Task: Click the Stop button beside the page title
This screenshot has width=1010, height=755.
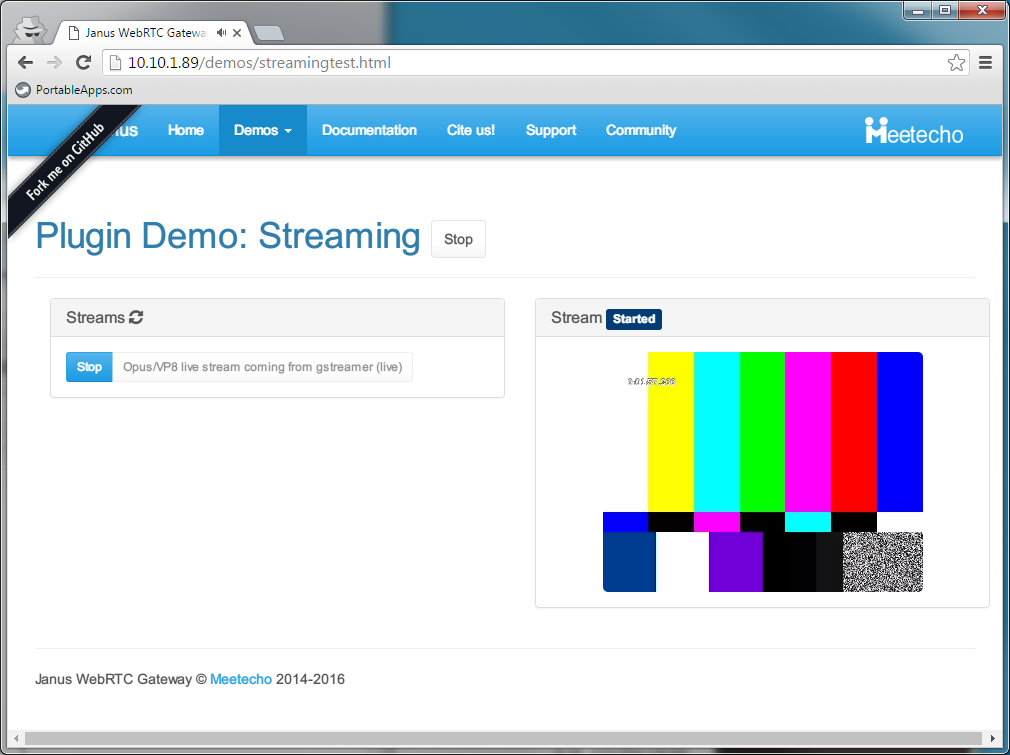Action: click(458, 239)
